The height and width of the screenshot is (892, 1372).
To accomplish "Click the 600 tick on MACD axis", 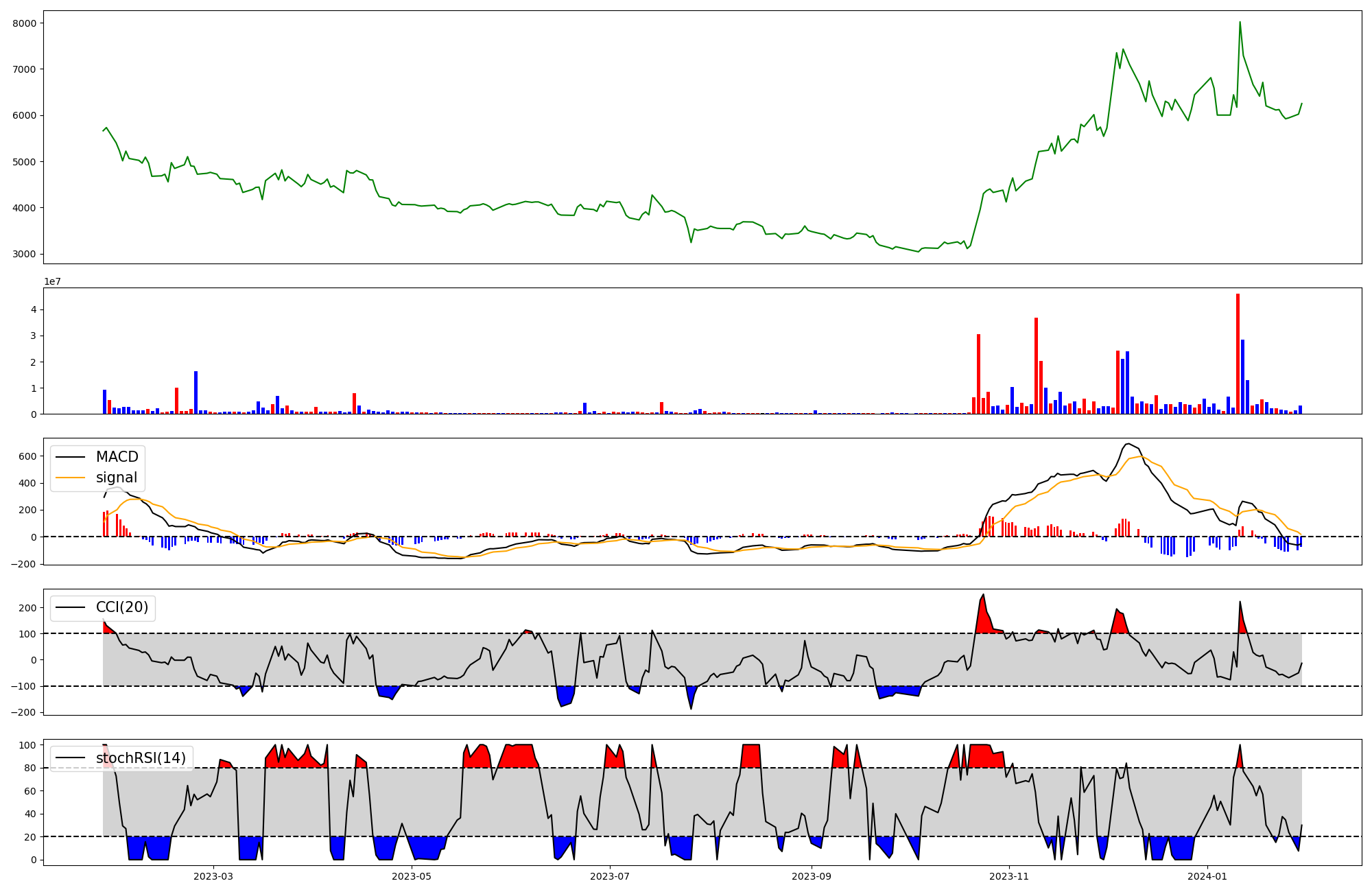I will pos(27,457).
